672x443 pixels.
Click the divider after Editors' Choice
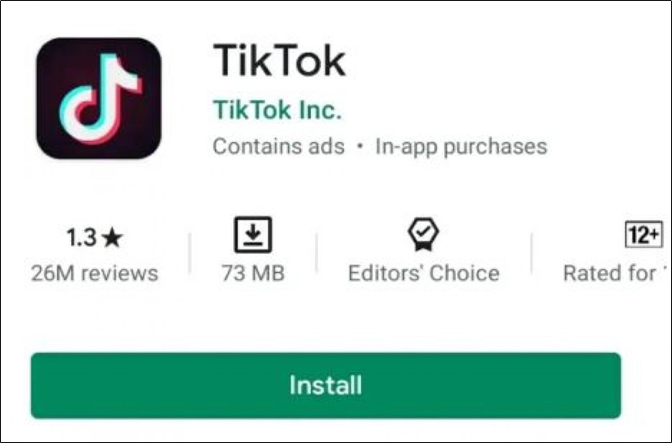[531, 253]
